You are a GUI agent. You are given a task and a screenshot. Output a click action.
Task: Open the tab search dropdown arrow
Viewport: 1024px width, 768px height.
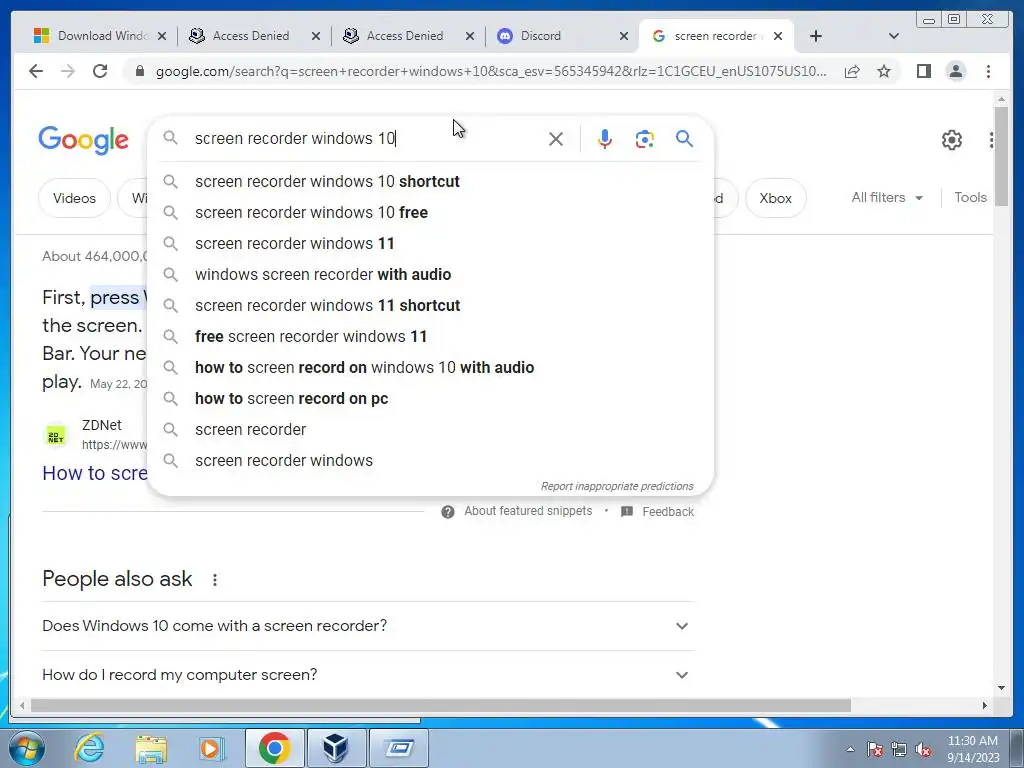894,36
